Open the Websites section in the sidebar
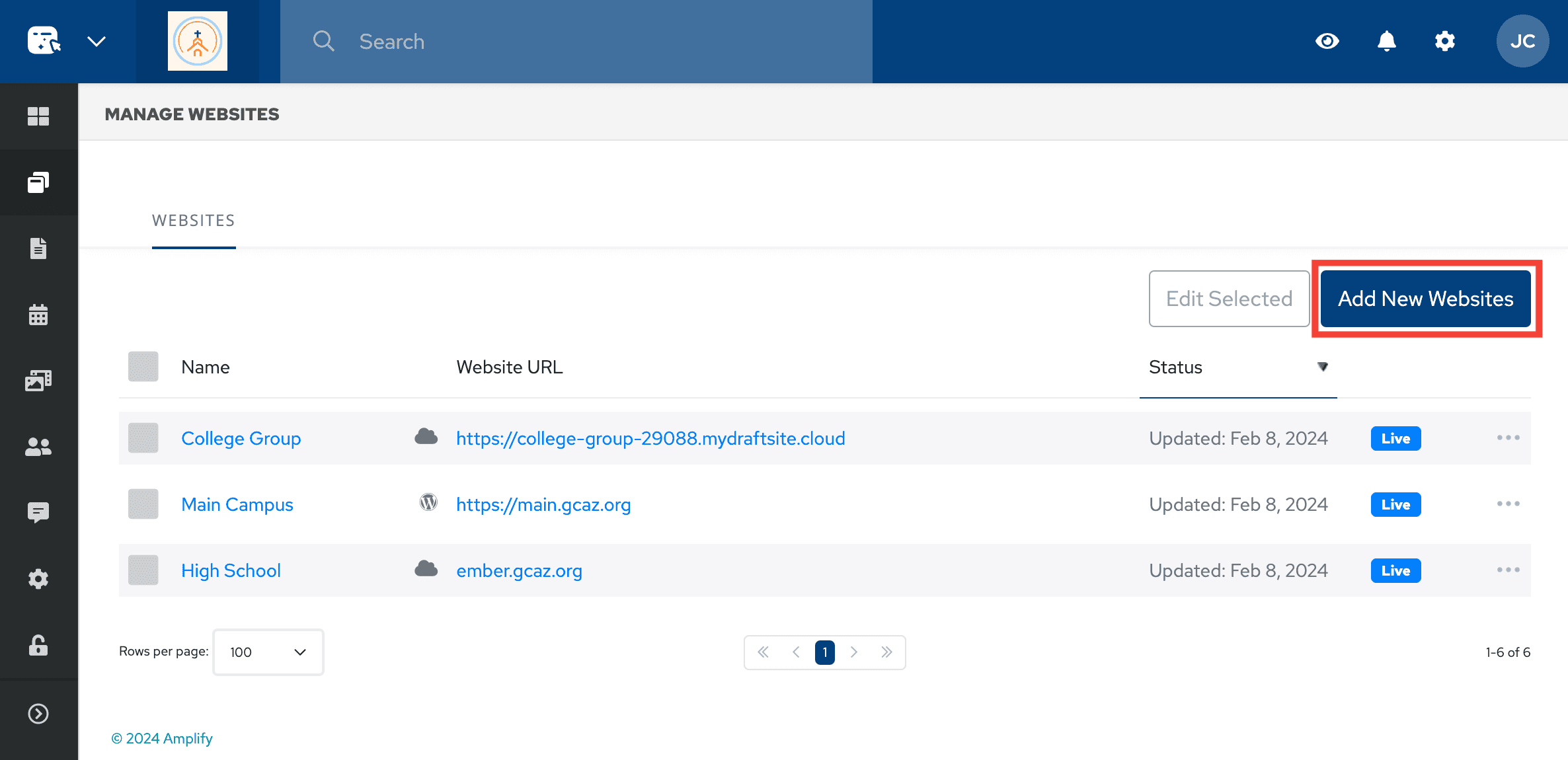The height and width of the screenshot is (760, 1568). tap(39, 182)
